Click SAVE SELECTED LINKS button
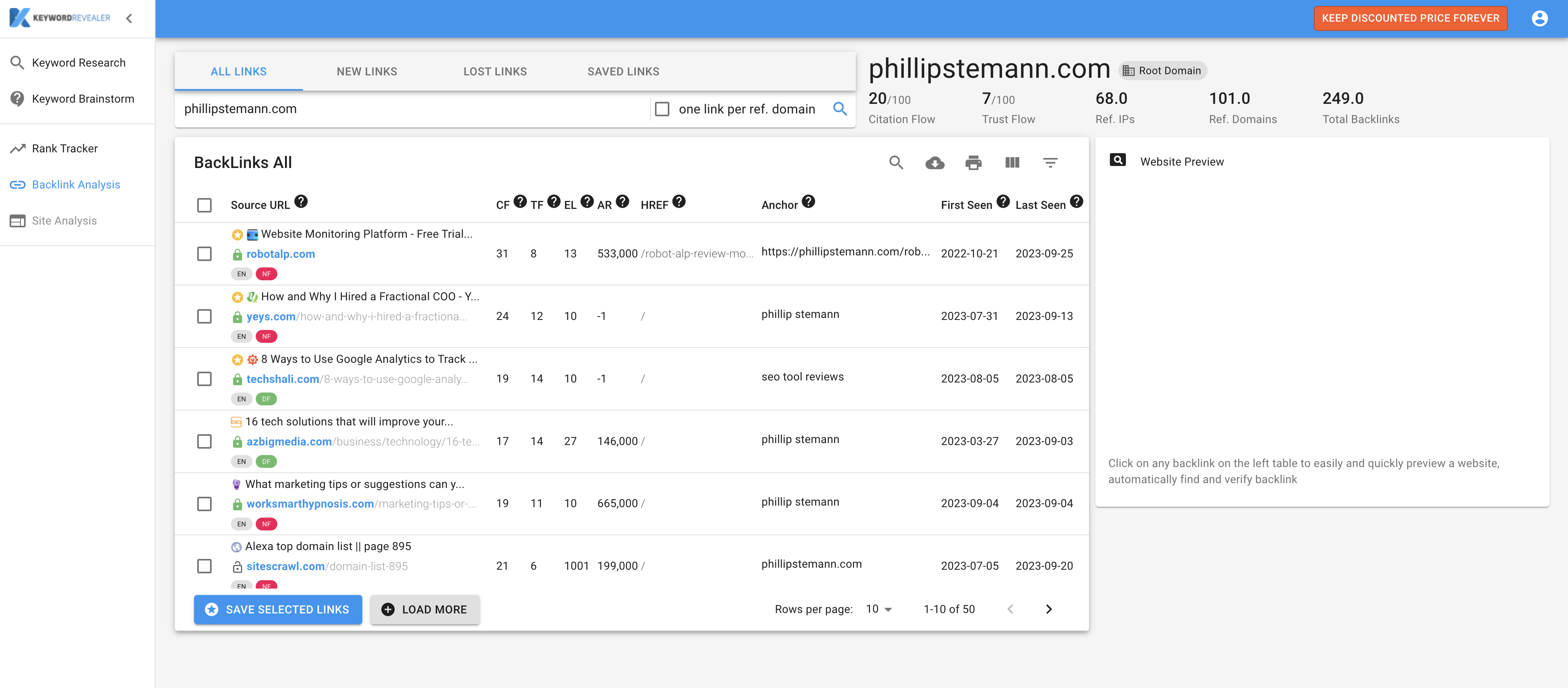 point(277,609)
